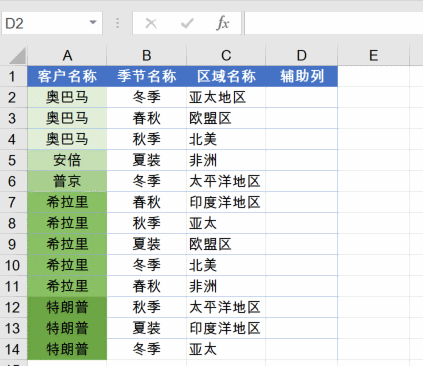
Task: Click cell 欧盟区 in row 9
Action: (x=226, y=244)
